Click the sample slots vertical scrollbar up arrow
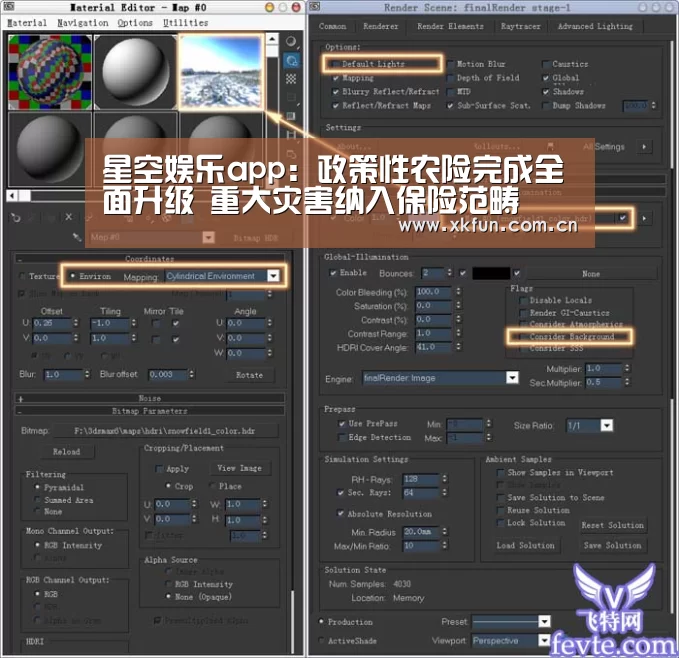The image size is (679, 658). [272, 39]
